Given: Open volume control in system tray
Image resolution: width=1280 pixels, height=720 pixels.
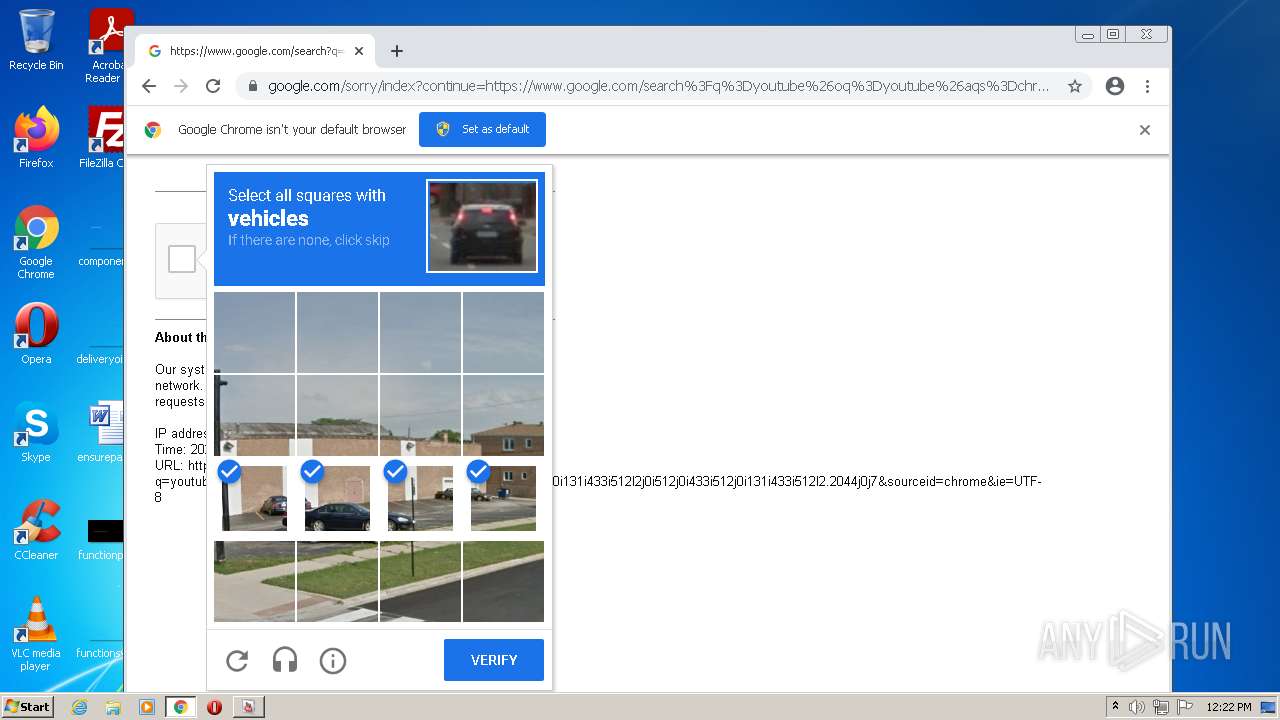Looking at the screenshot, I should coord(1137,707).
